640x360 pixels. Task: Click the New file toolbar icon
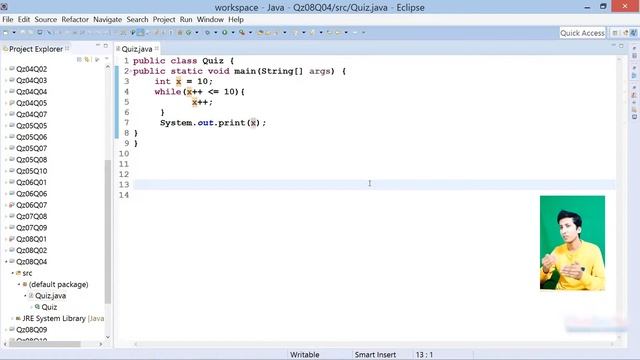[6, 33]
